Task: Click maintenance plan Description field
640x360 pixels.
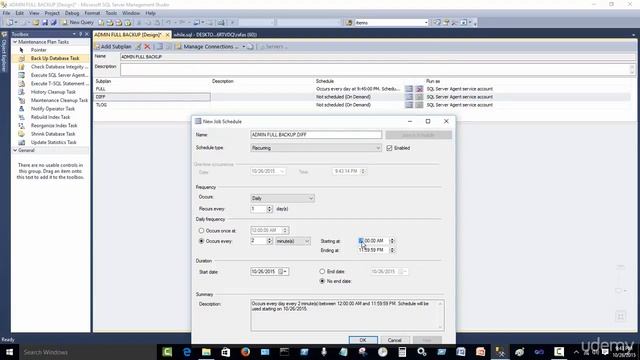Action: pos(375,69)
